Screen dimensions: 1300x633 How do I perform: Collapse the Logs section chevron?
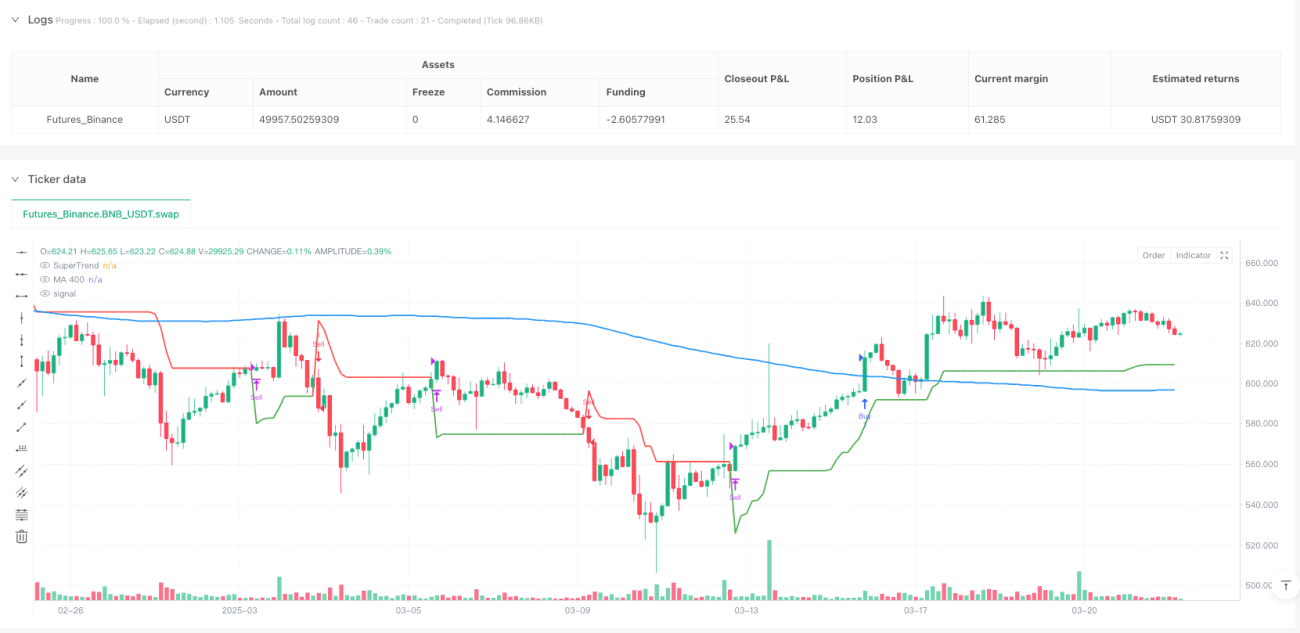tap(15, 20)
